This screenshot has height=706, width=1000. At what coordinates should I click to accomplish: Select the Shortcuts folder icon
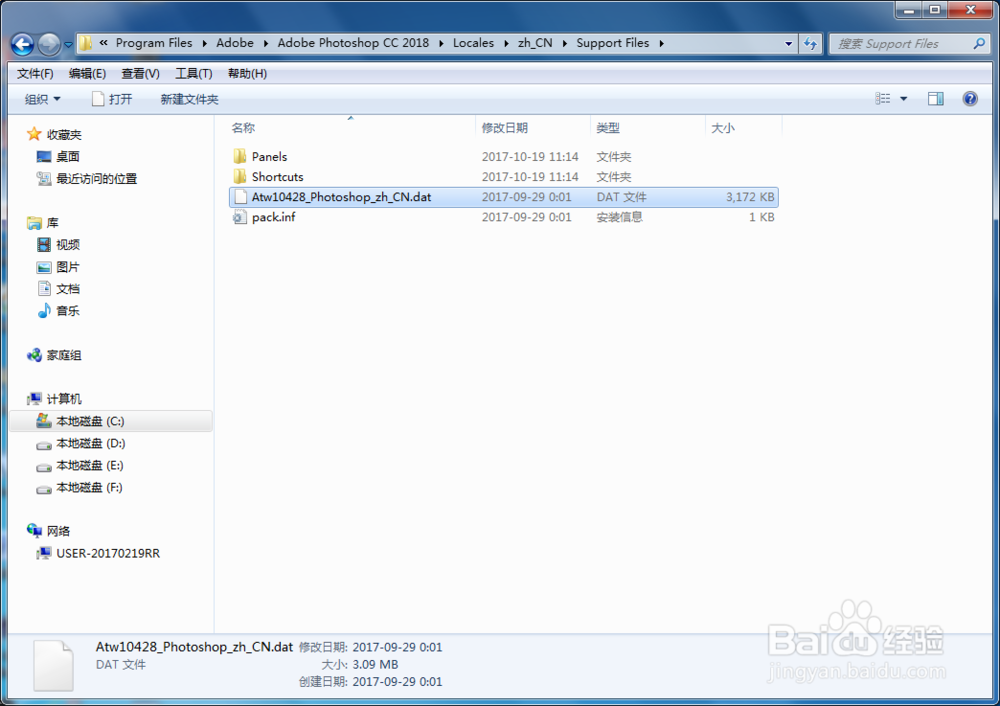click(x=240, y=177)
